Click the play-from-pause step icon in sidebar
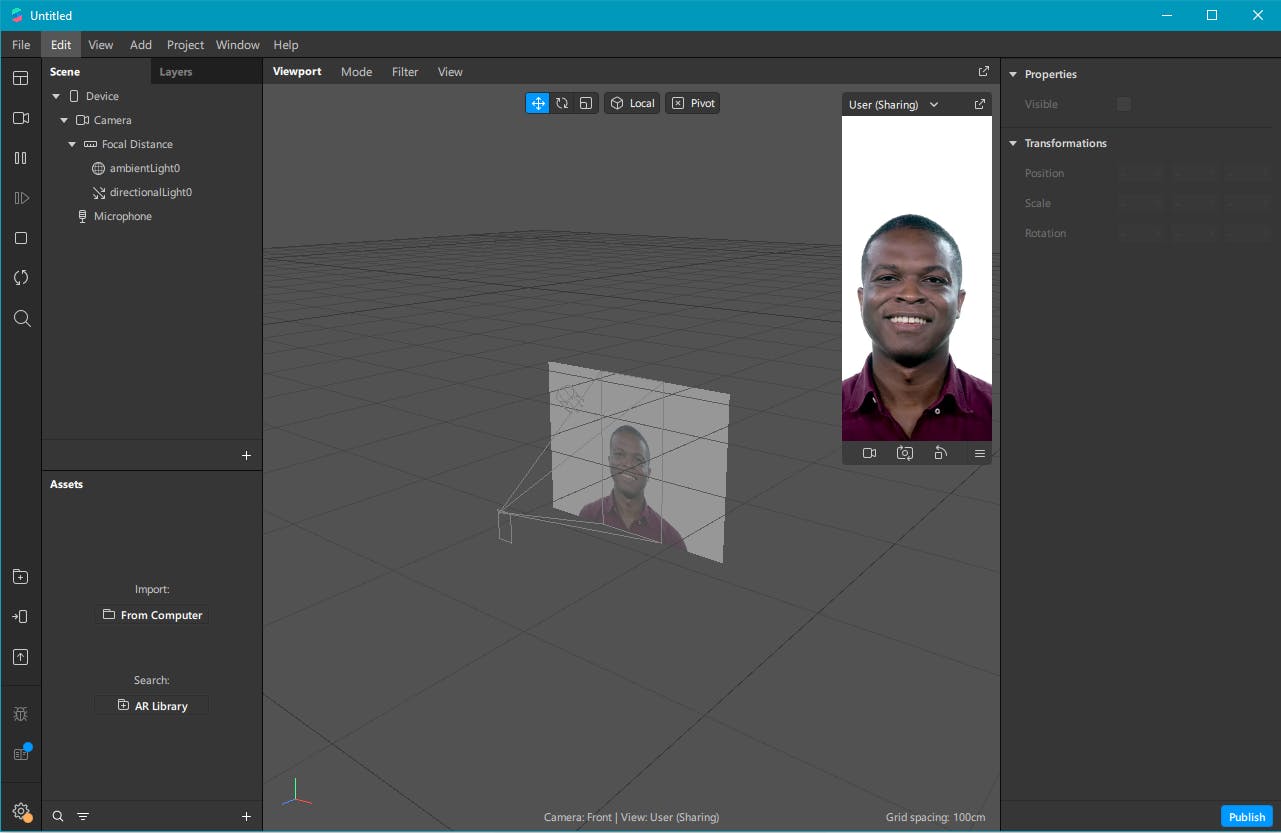 (x=21, y=198)
